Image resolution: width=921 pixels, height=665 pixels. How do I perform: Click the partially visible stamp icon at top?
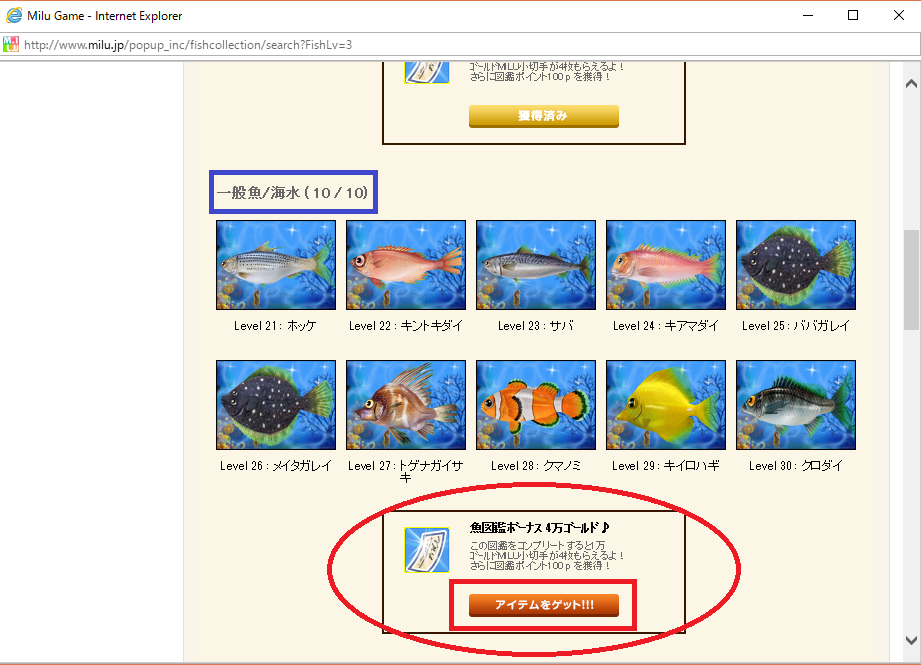click(x=427, y=72)
